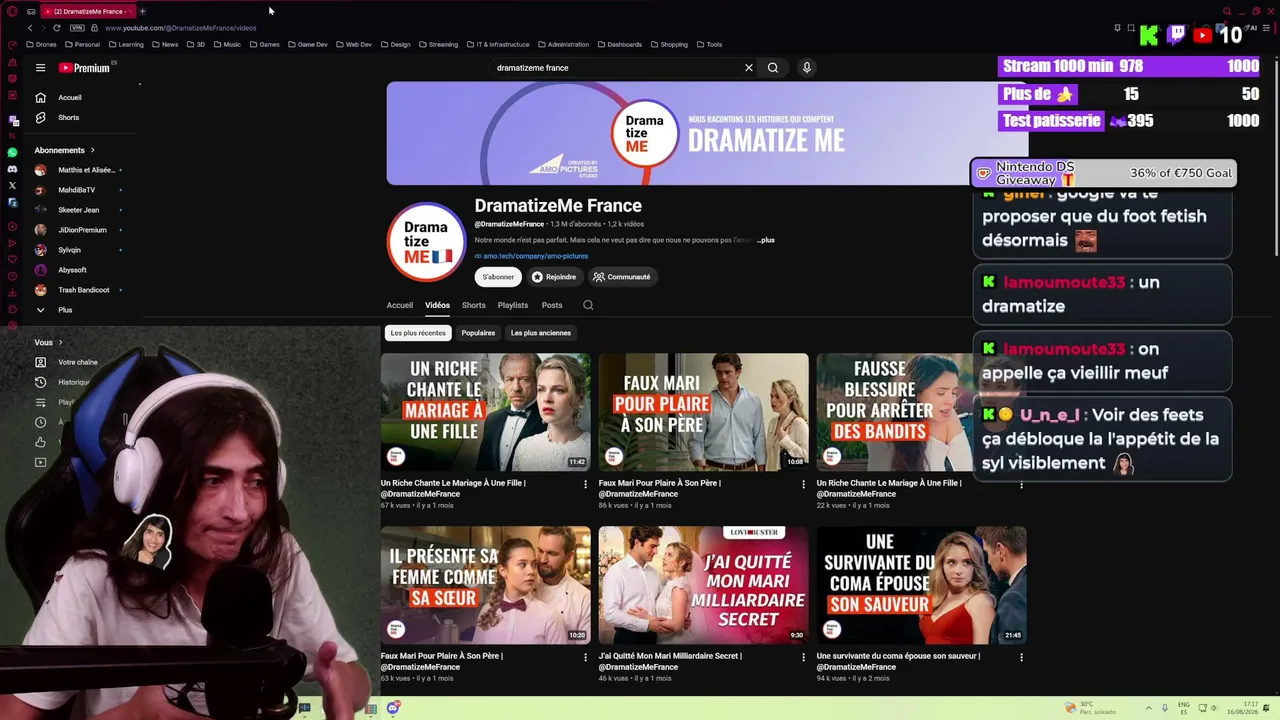Open the YouTube guide hamburger menu
Screen dimensions: 1280x720
pos(40,68)
